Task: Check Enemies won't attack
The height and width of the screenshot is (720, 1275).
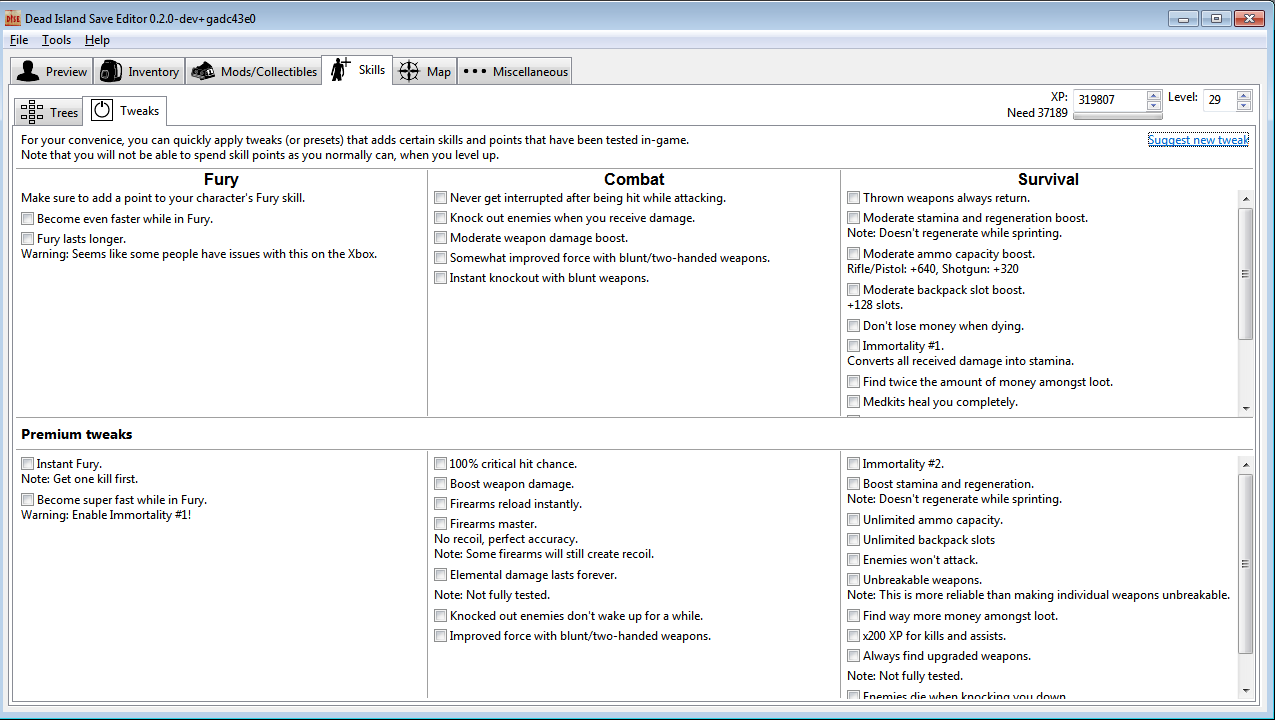Action: [x=854, y=560]
